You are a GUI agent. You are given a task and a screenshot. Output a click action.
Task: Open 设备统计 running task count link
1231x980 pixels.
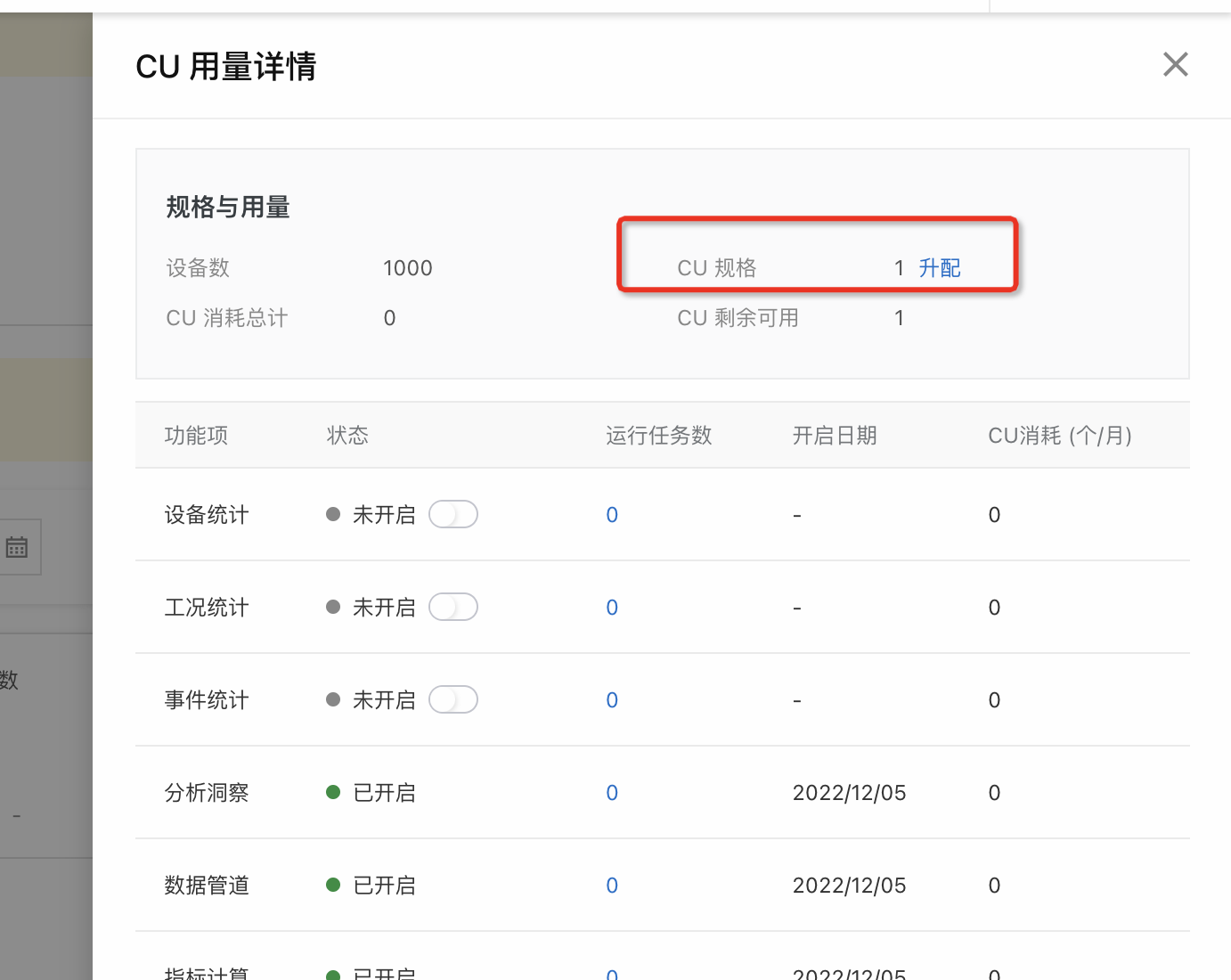tap(612, 515)
